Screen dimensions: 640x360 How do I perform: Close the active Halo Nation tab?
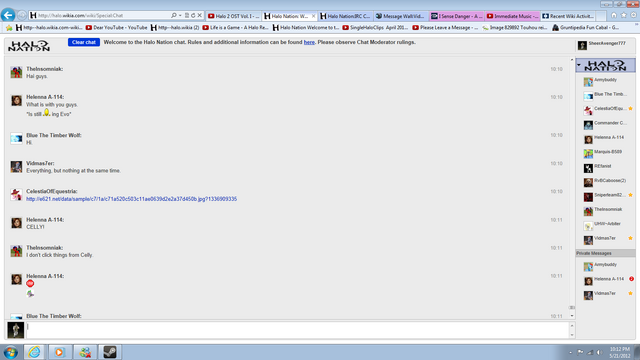[313, 16]
